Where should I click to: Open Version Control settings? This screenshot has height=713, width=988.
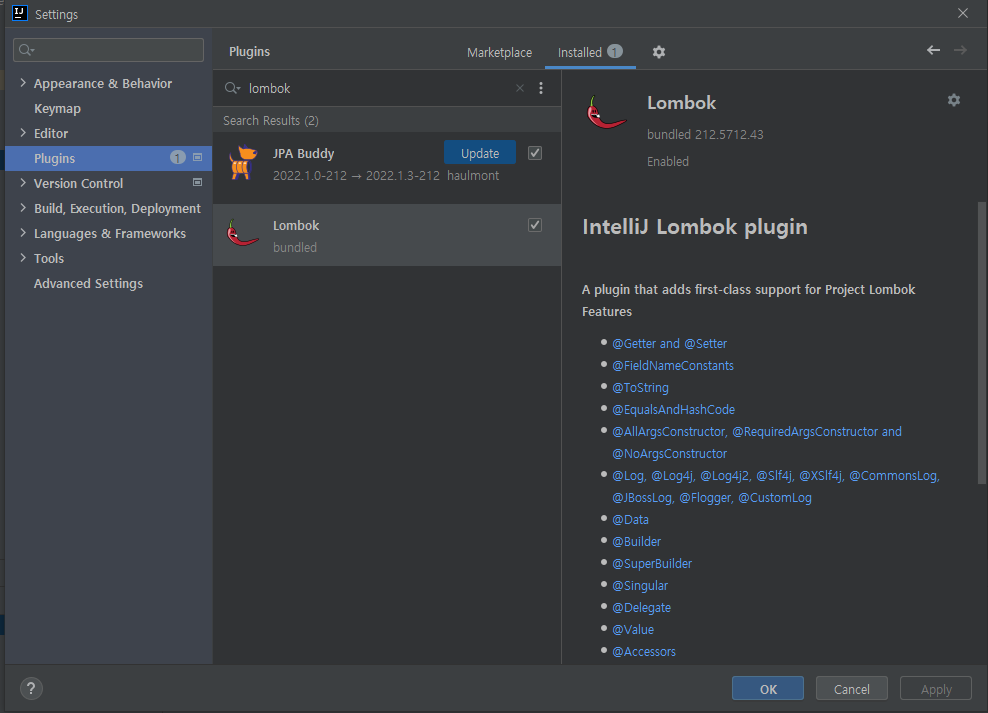point(78,183)
